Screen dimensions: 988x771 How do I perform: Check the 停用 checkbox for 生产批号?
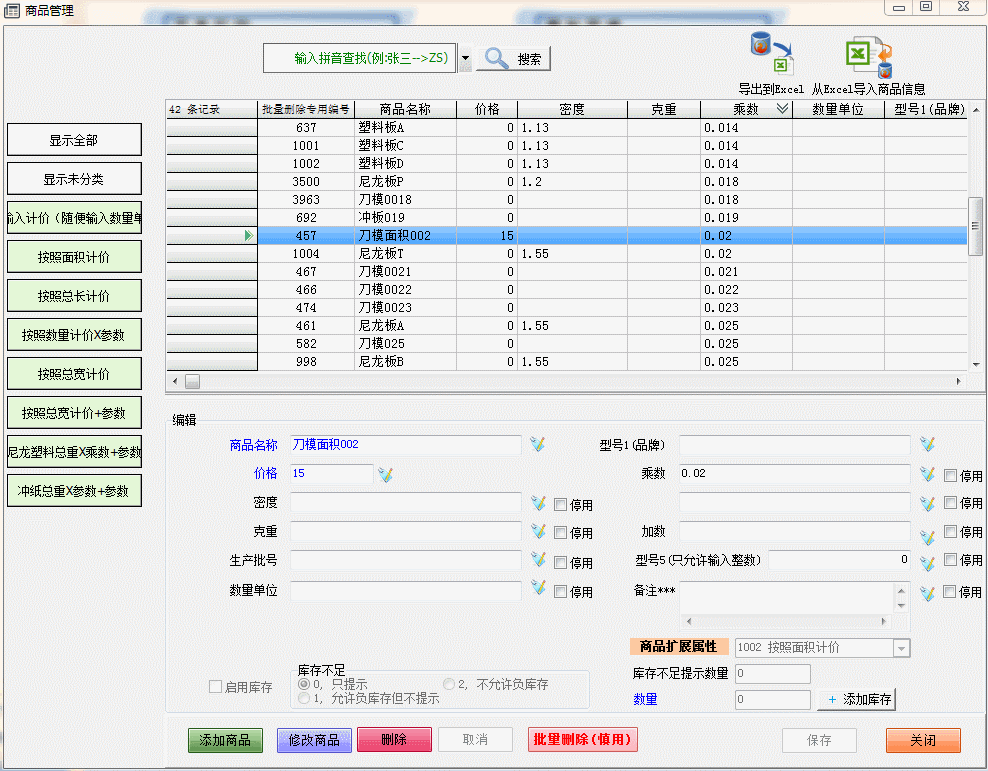click(561, 563)
